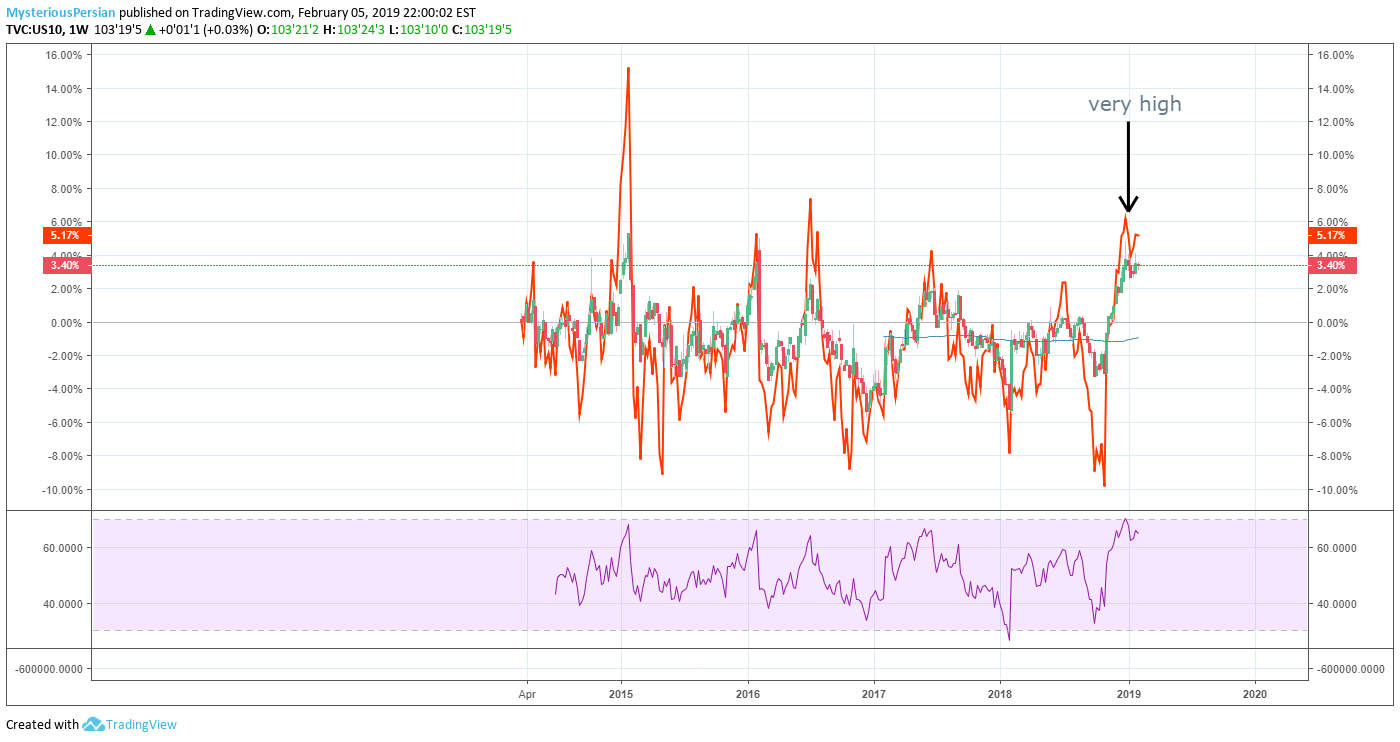Click 12.00% on the left price scale
1400x742 pixels.
[x=66, y=122]
